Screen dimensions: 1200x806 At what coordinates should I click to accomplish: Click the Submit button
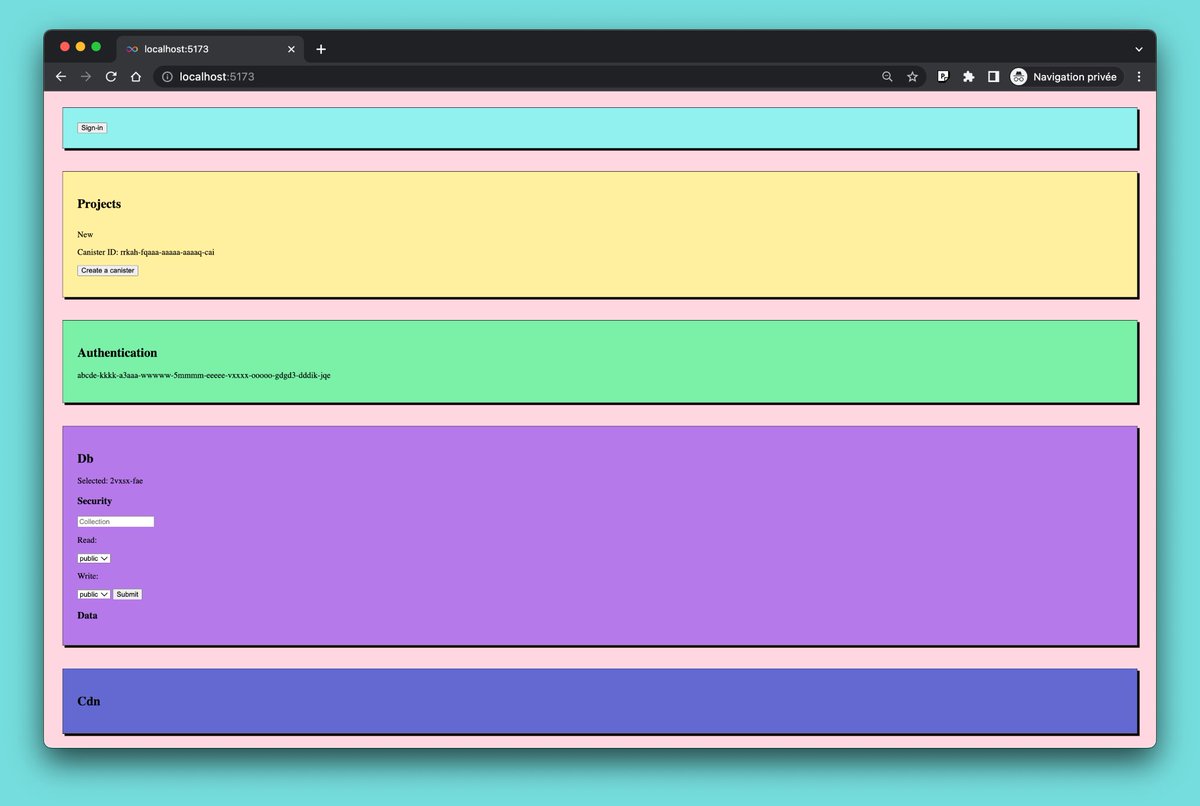coord(127,594)
